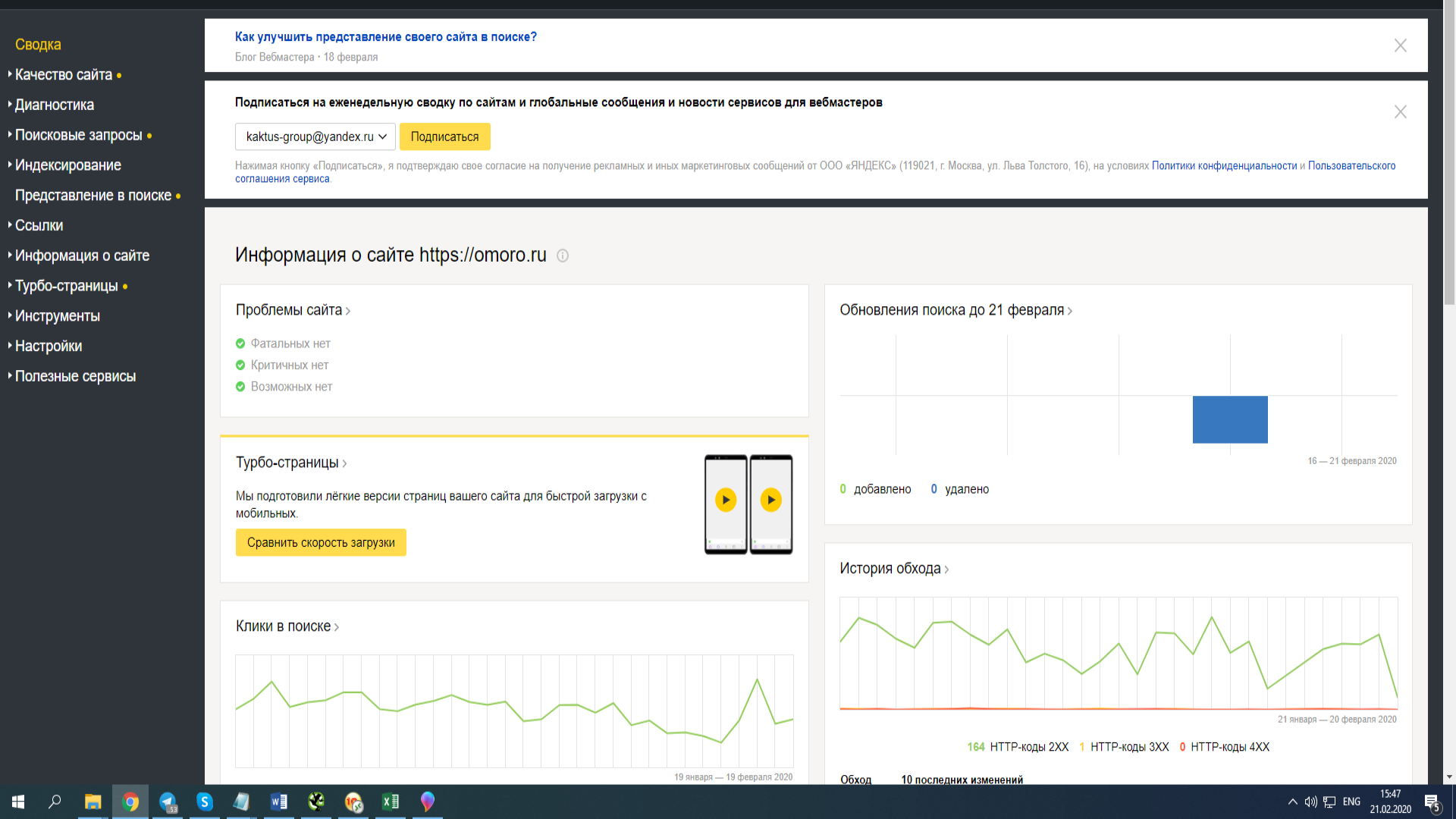Expand the Качество сайта sidebar section
Viewport: 1456px width, 819px height.
64,75
